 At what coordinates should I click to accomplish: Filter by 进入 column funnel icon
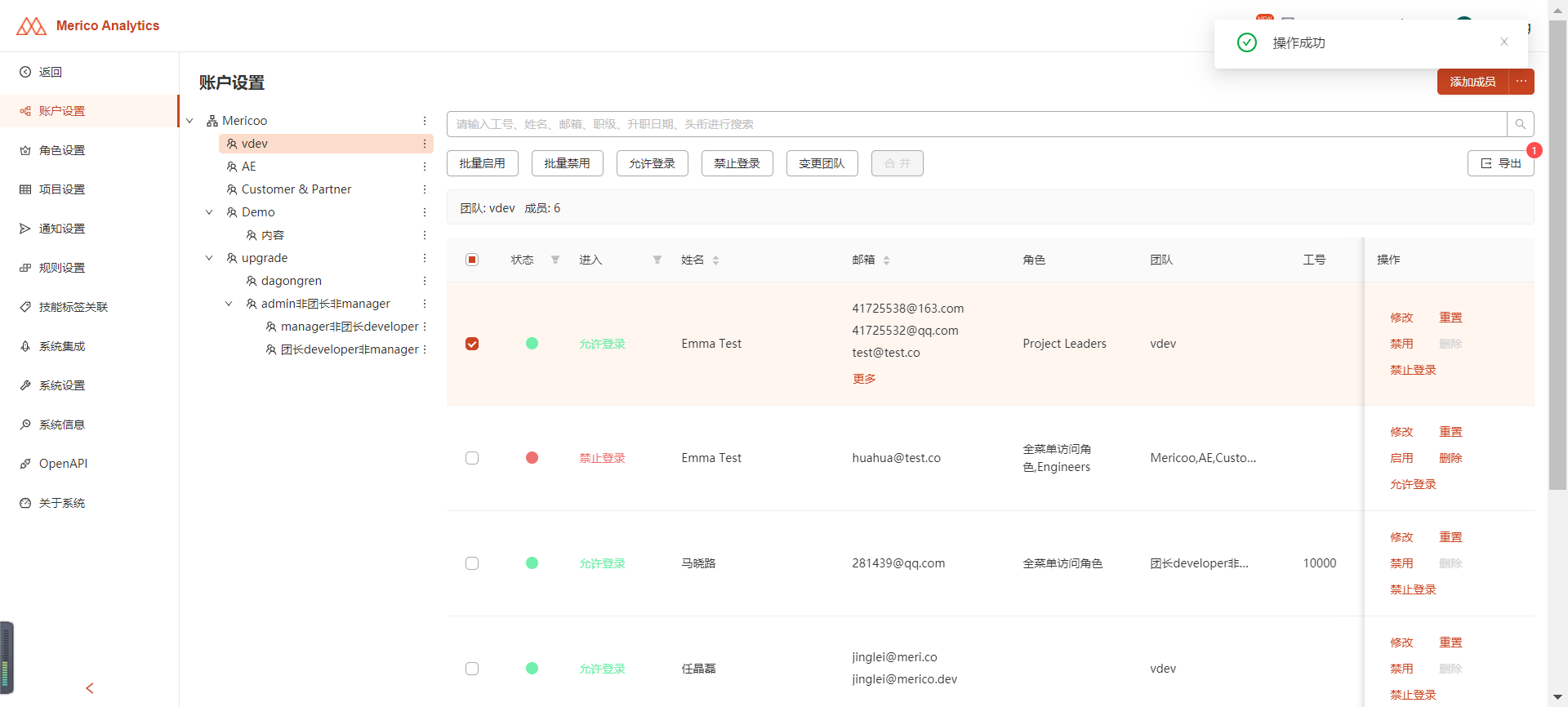tap(657, 260)
